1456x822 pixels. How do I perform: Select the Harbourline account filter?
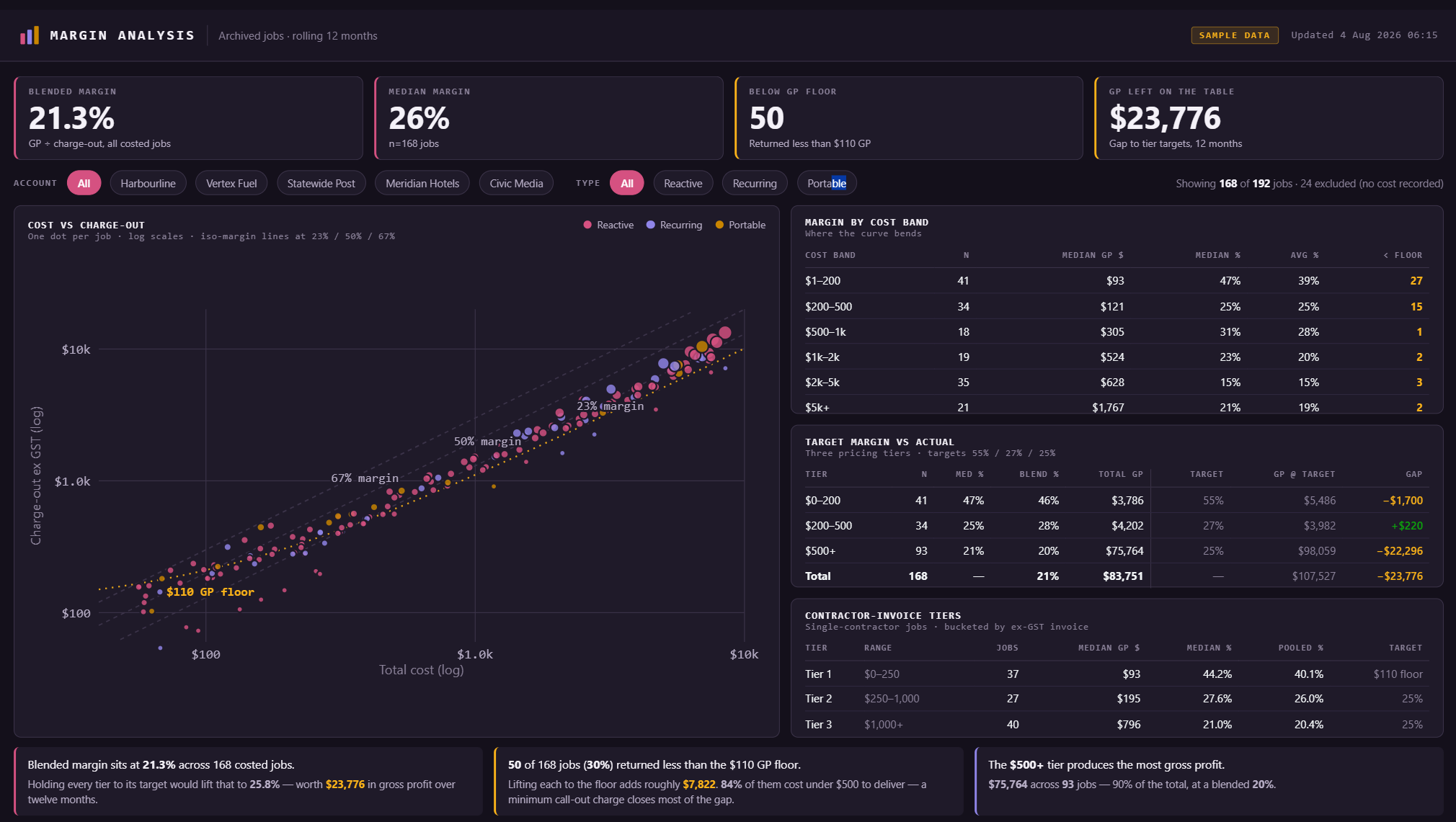pyautogui.click(x=148, y=183)
